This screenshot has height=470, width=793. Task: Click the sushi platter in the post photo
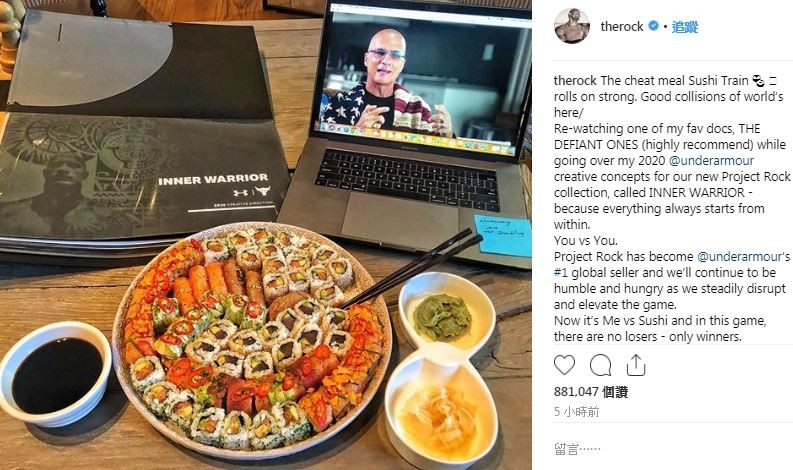pos(251,341)
